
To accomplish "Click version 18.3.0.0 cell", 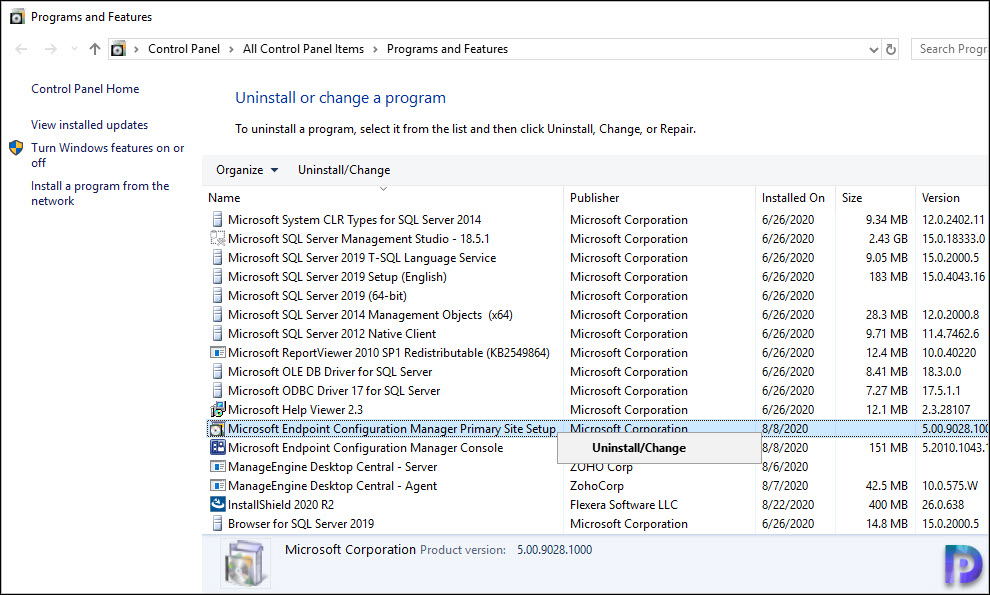I will [x=941, y=372].
